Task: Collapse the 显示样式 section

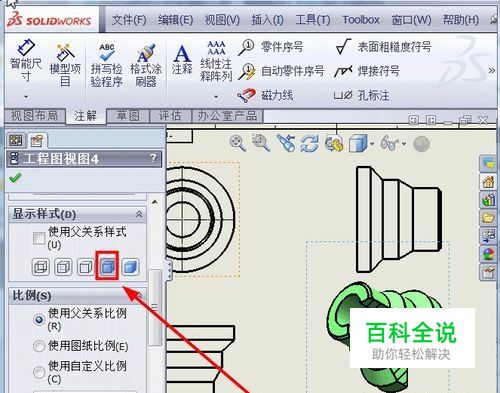Action: pos(139,214)
